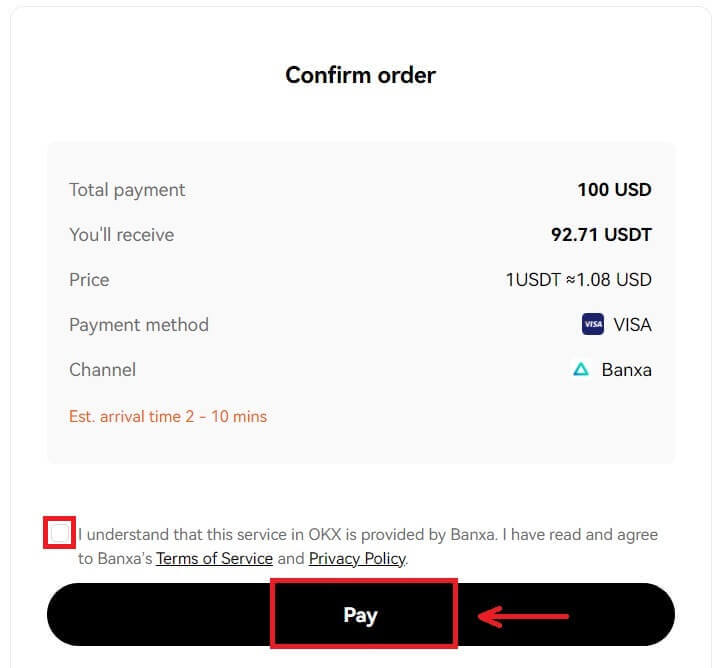Screen dimensions: 724x668
Task: Click the Payment method label
Action: pos(139,325)
